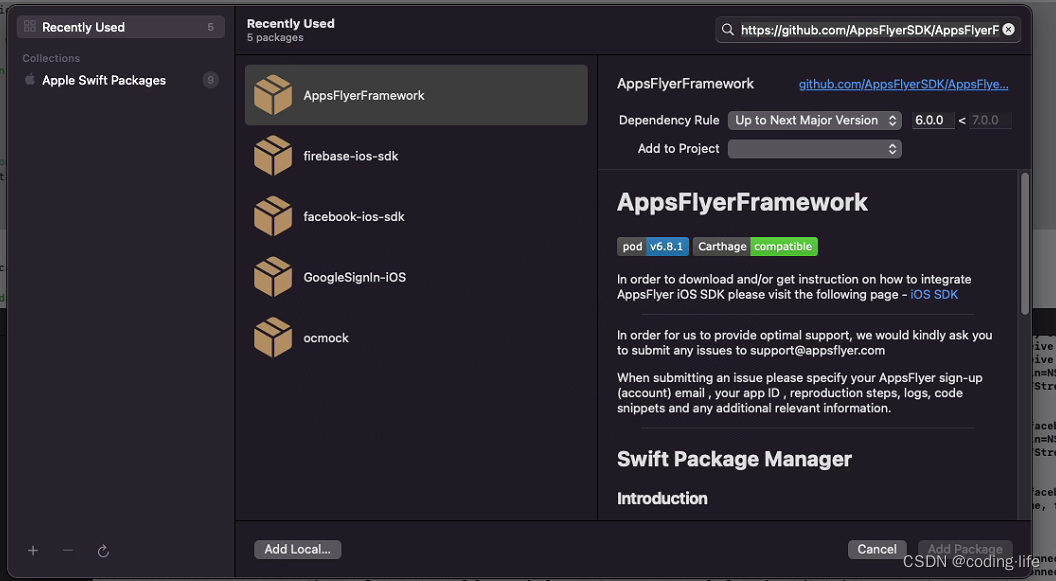Screen dimensions: 1056x581
Task: Click the pod v6.8.1 badge
Action: click(653, 246)
